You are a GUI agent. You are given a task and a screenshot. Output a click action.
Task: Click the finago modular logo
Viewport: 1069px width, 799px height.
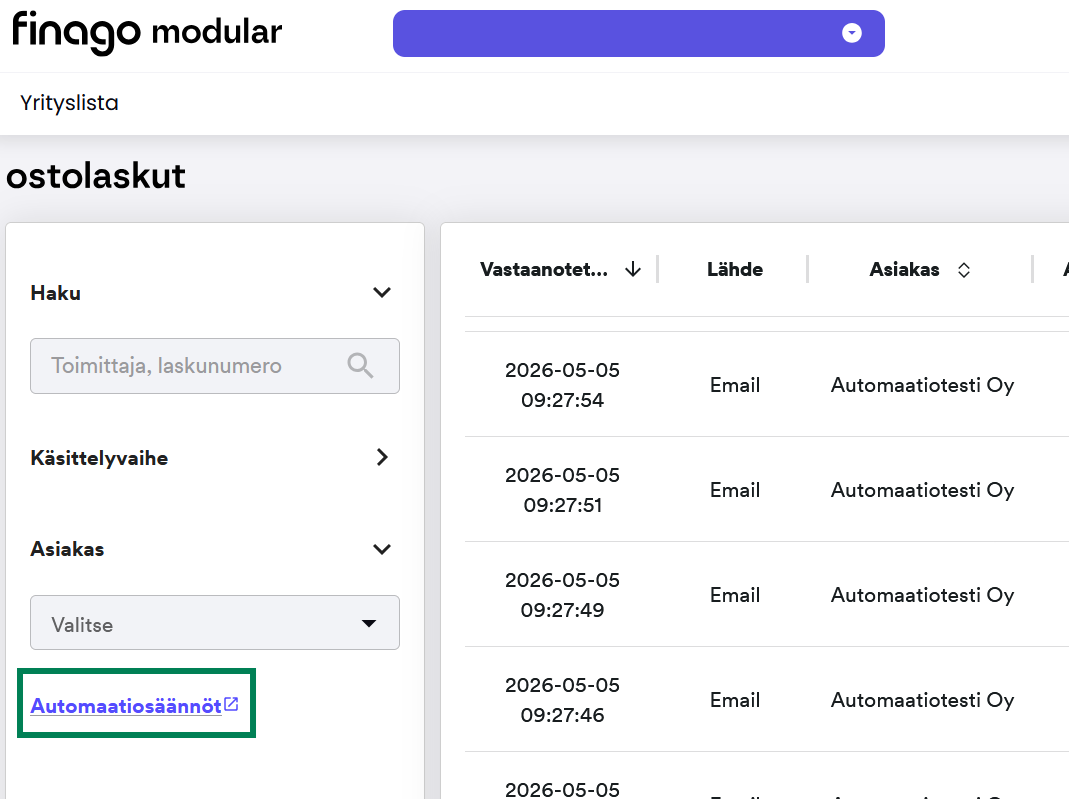point(147,33)
